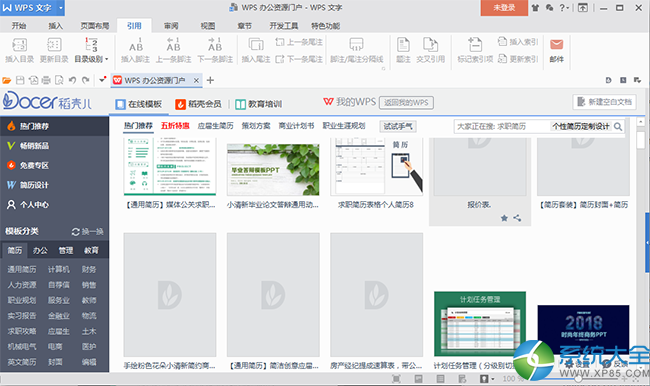
Task: Open 个人中心 in the sidebar
Action: tap(54, 204)
